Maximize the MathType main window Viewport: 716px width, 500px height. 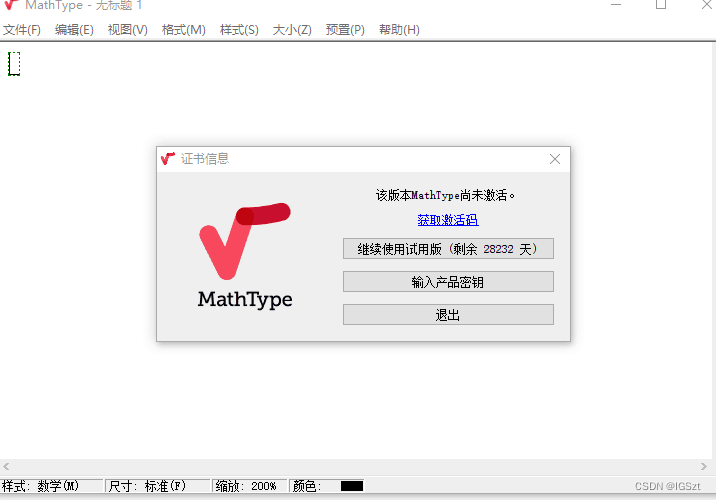(661, 5)
